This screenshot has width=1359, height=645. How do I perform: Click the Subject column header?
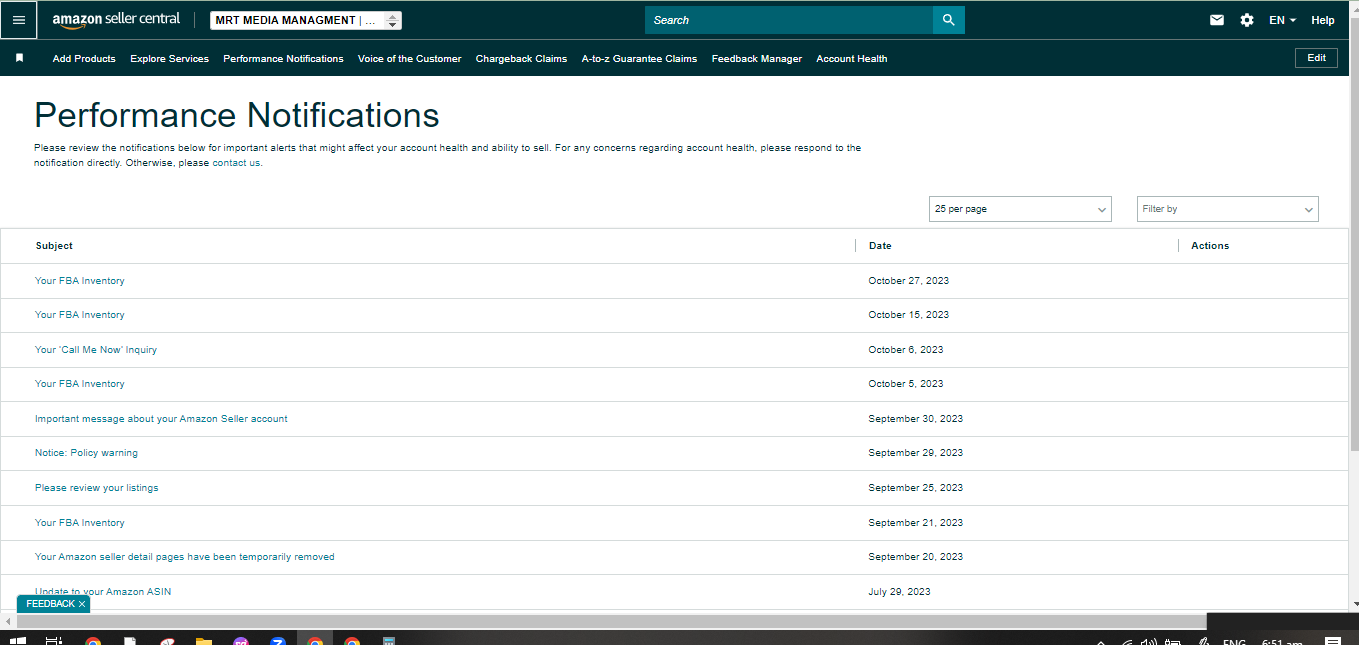click(x=54, y=246)
